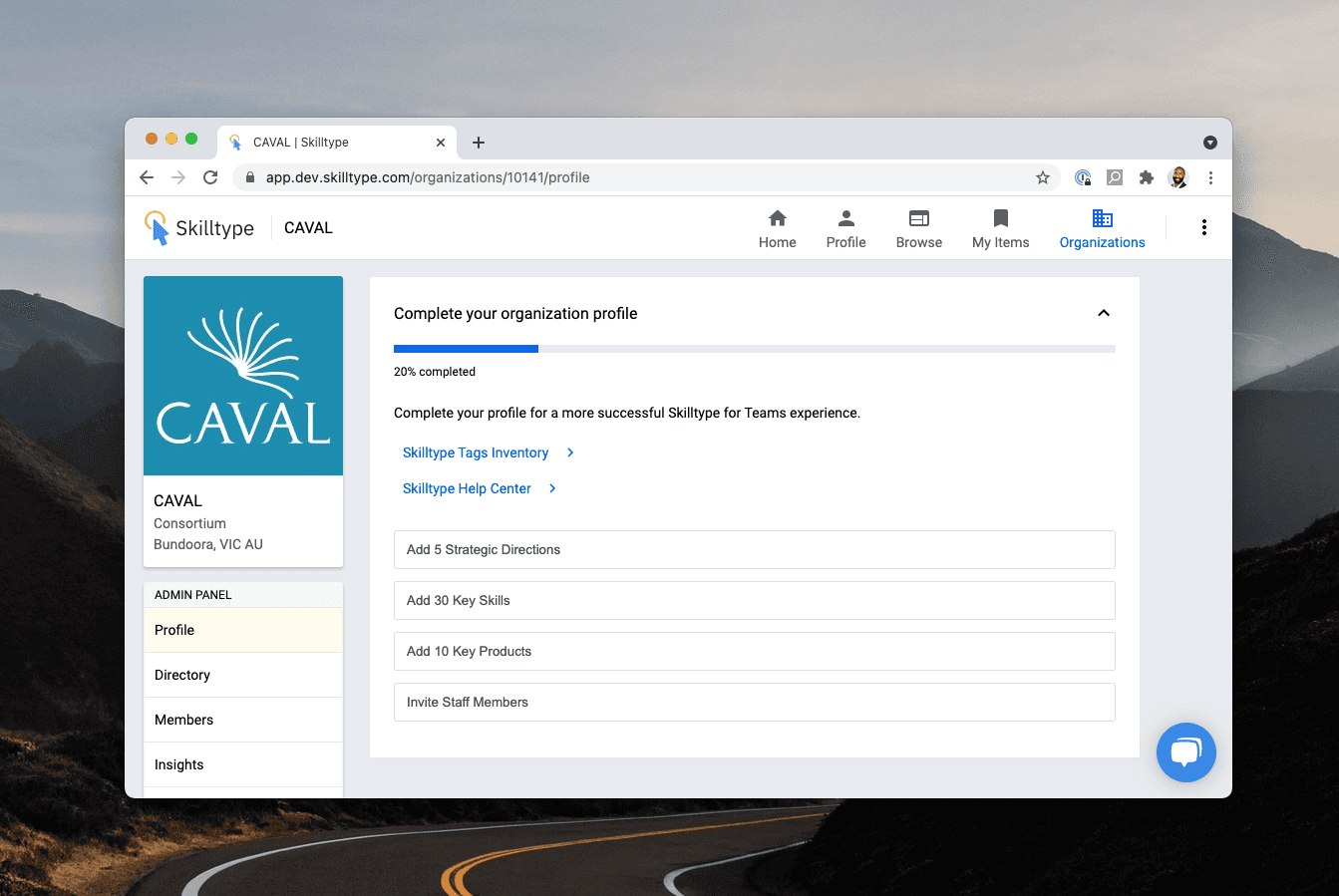Click the CAVAL organization logo image

coord(243,376)
